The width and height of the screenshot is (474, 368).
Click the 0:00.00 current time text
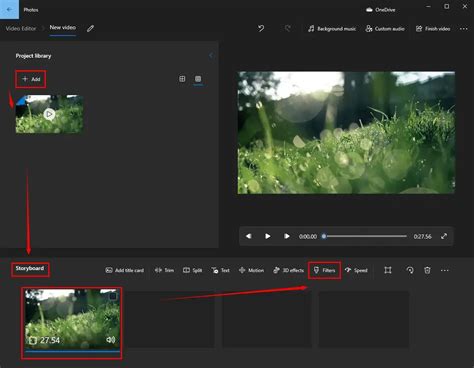pyautogui.click(x=308, y=236)
